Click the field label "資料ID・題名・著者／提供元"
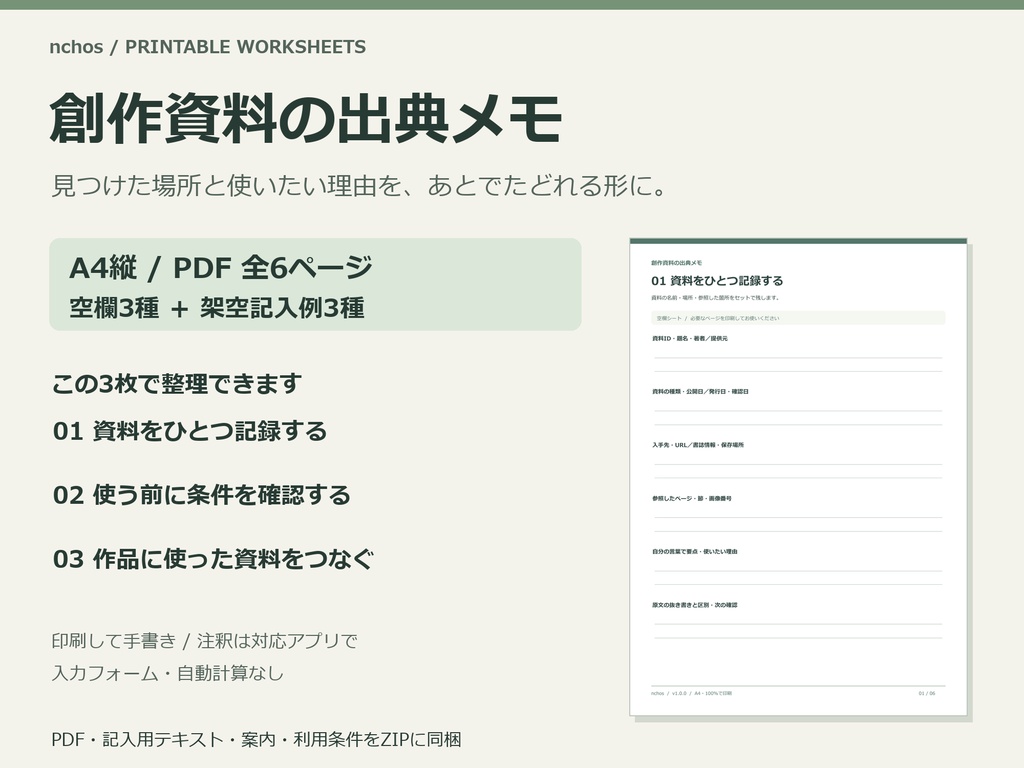The width and height of the screenshot is (1024, 768). [690, 338]
